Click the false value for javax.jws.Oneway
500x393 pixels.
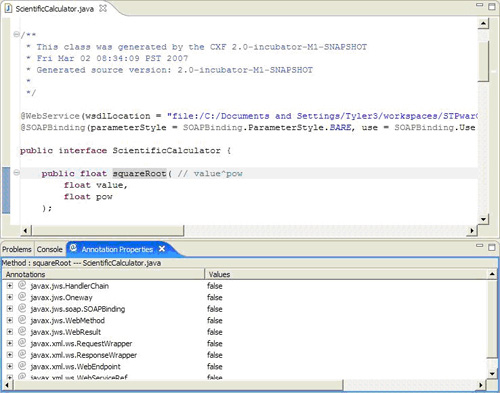click(215, 298)
